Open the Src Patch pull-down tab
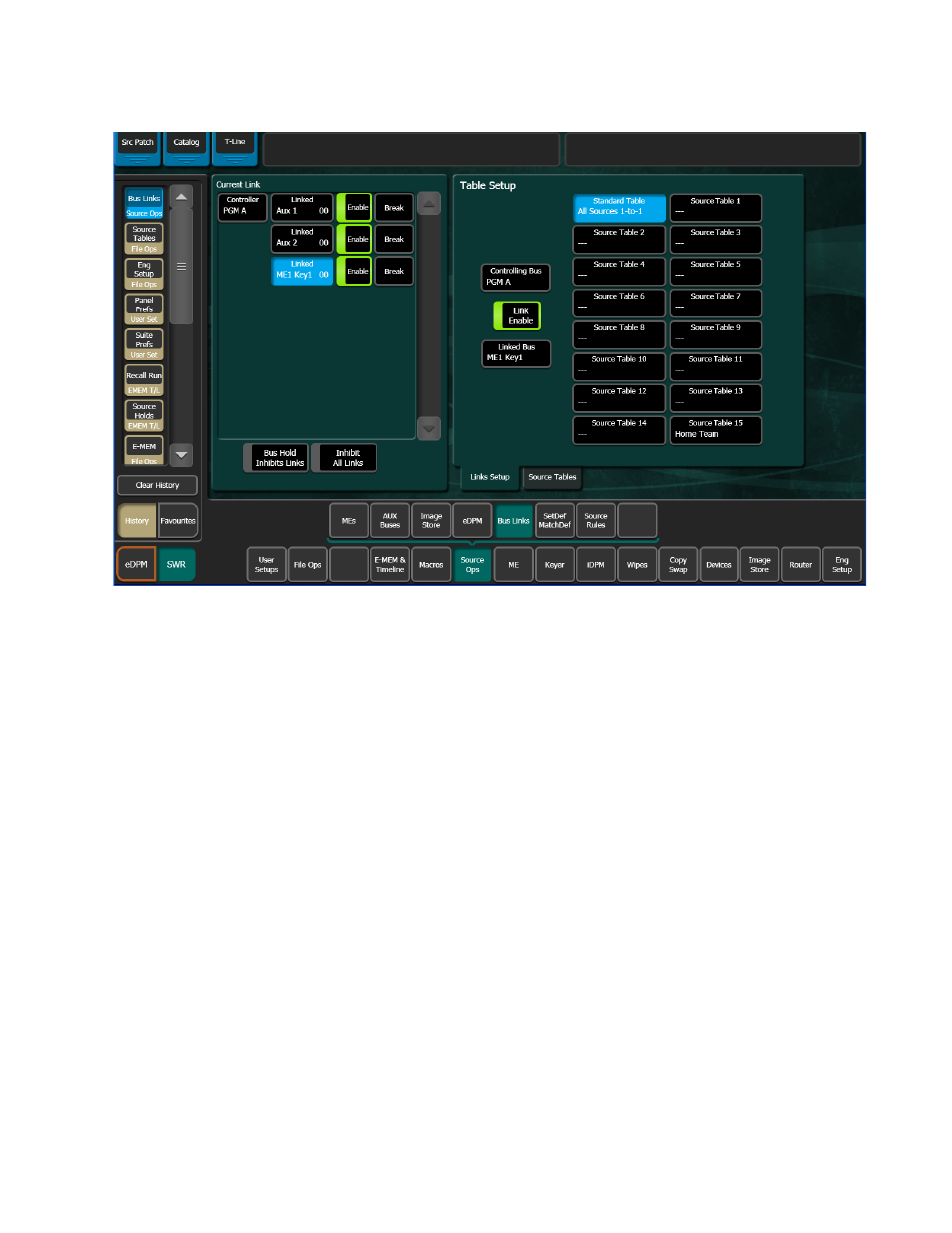Image resolution: width=952 pixels, height=1233 pixels. point(137,148)
